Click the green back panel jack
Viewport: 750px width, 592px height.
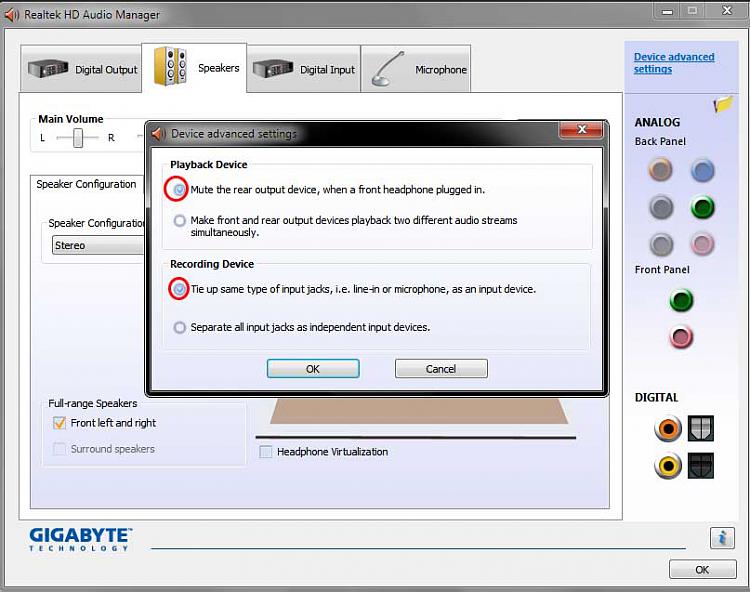click(x=703, y=207)
